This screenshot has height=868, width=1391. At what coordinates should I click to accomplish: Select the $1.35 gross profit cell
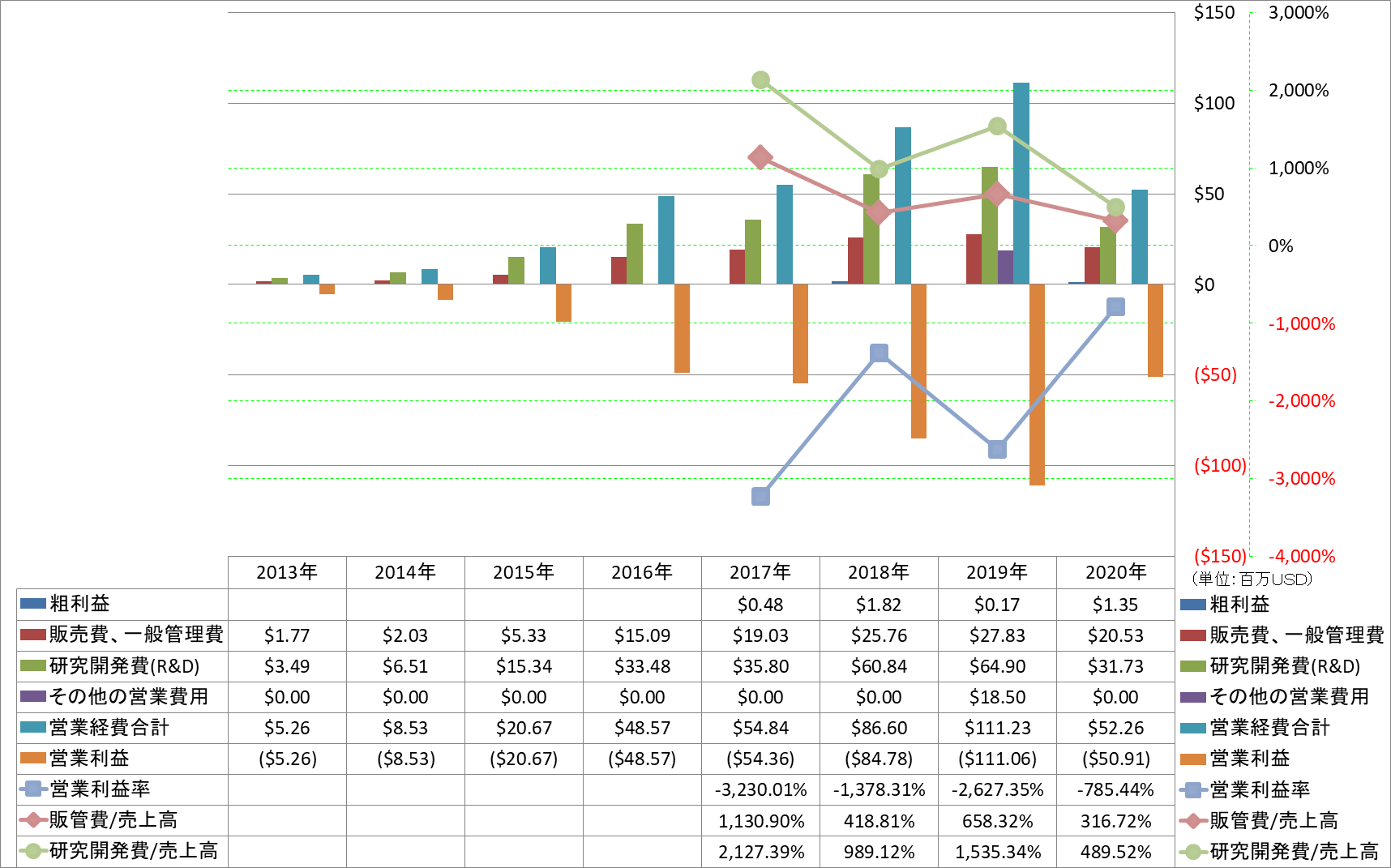(x=1115, y=605)
